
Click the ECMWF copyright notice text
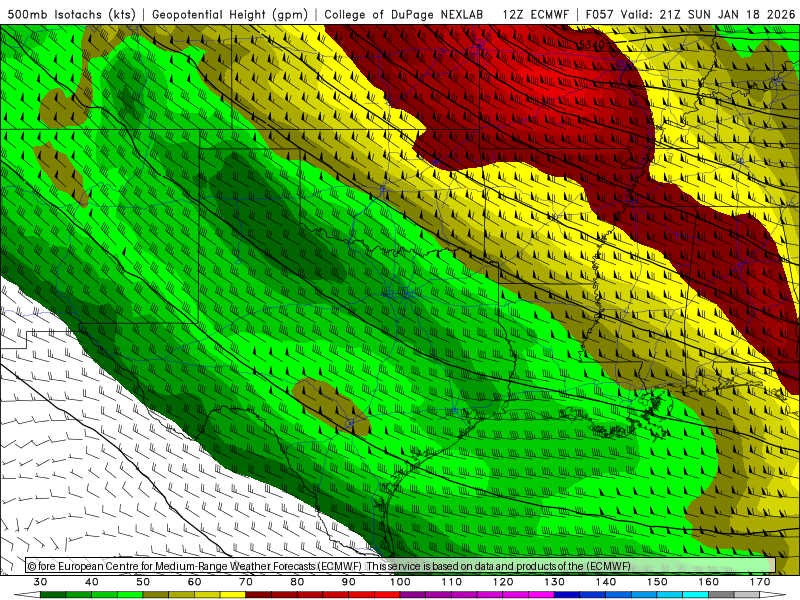click(329, 566)
